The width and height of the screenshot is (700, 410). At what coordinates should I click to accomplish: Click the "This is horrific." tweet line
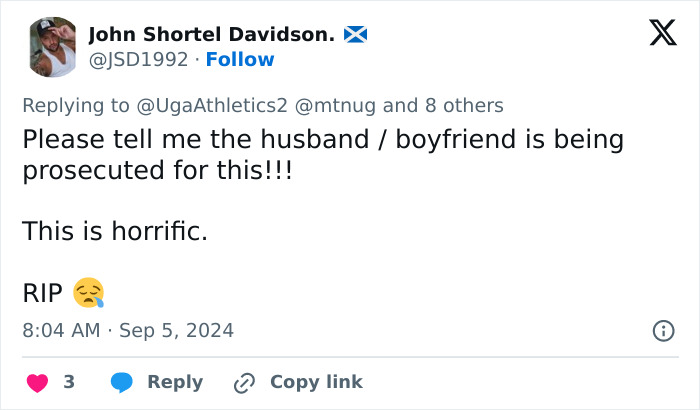115,232
